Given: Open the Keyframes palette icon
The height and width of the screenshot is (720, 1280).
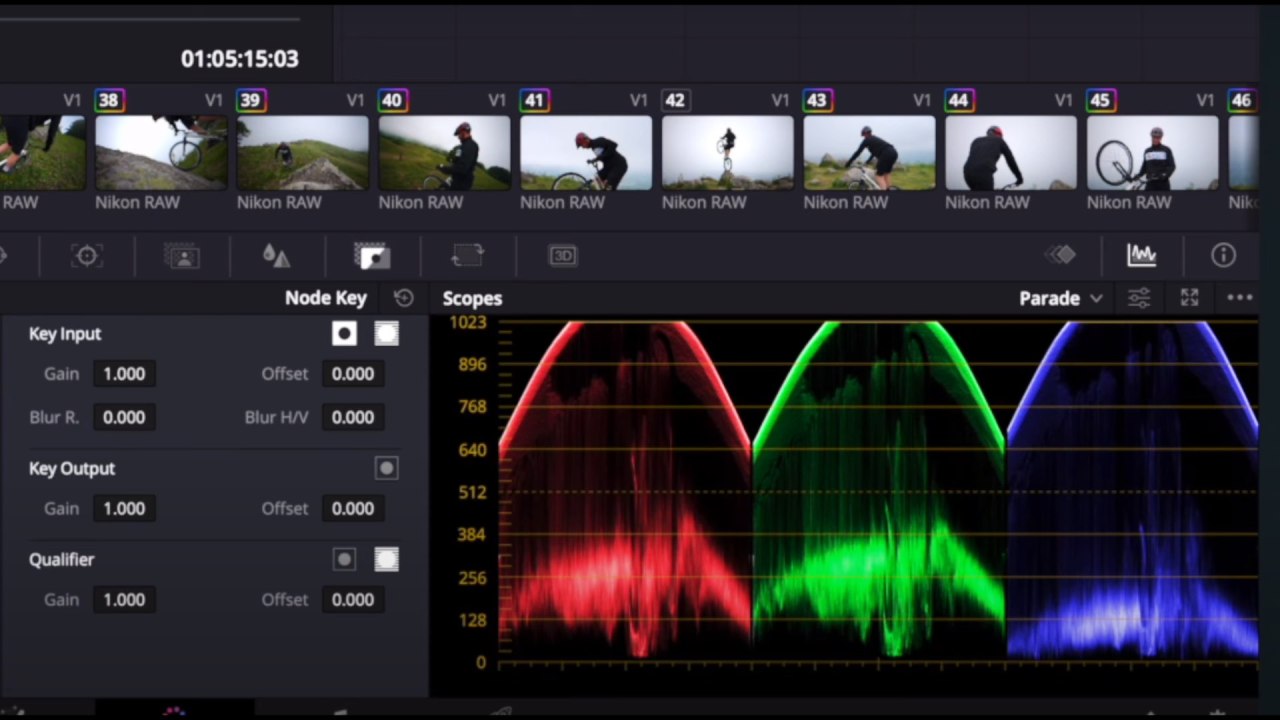Looking at the screenshot, I should tap(1060, 256).
